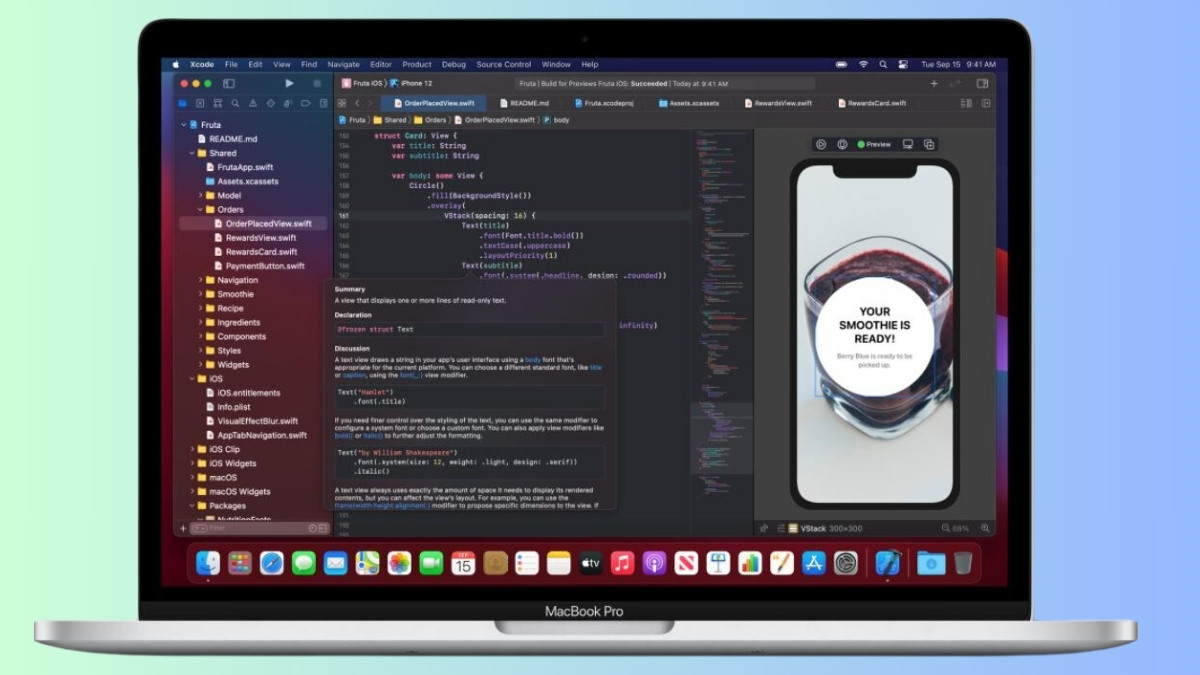
Task: Select the Source Control navigator icon
Action: coord(199,103)
